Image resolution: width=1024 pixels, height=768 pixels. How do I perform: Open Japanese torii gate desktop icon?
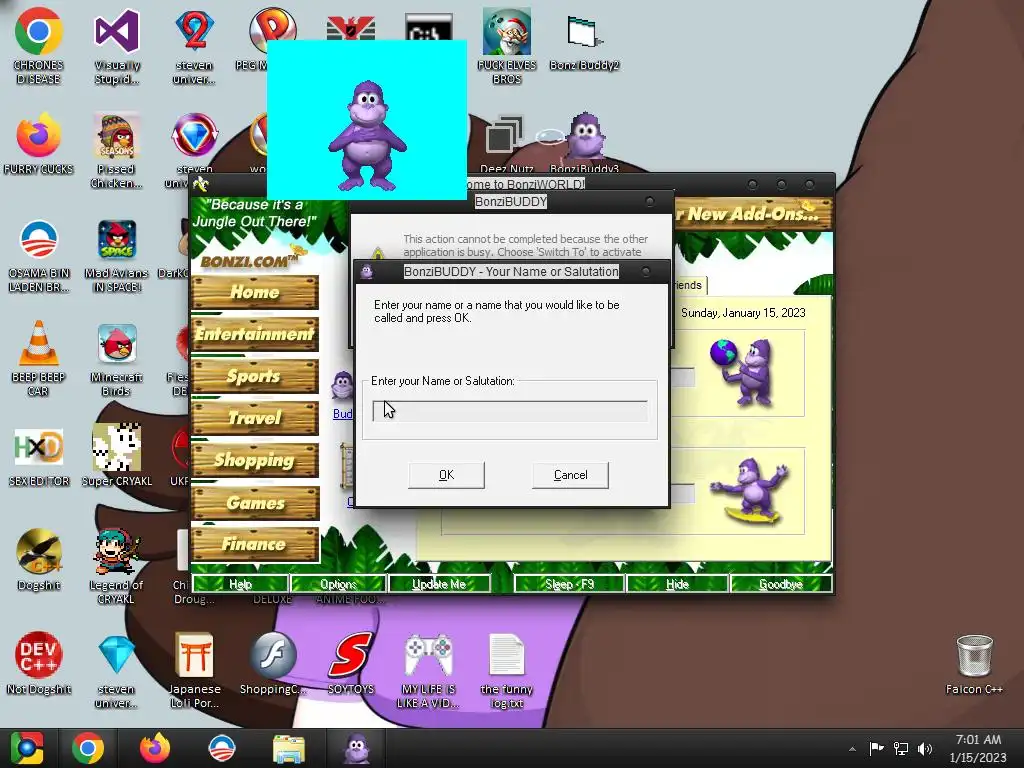194,671
